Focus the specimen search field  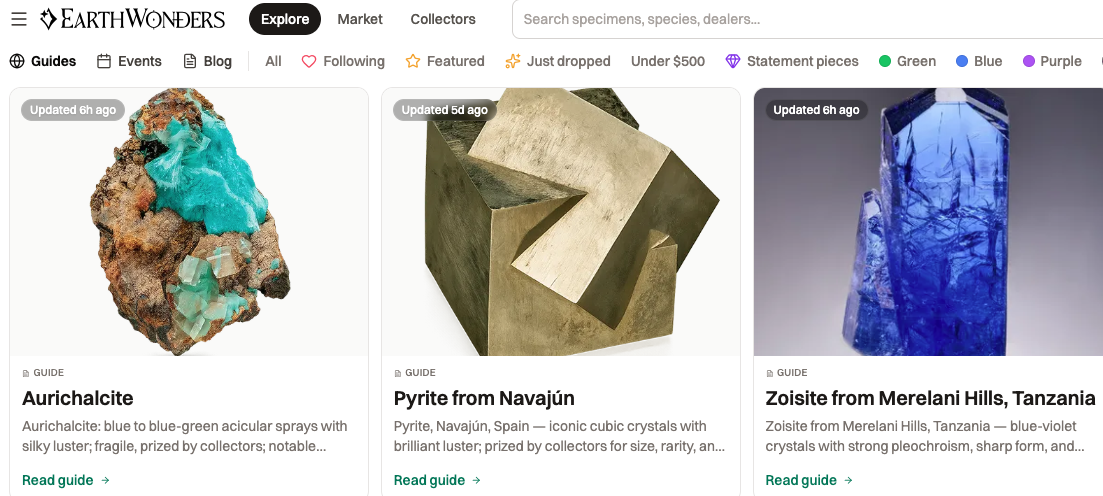[808, 19]
